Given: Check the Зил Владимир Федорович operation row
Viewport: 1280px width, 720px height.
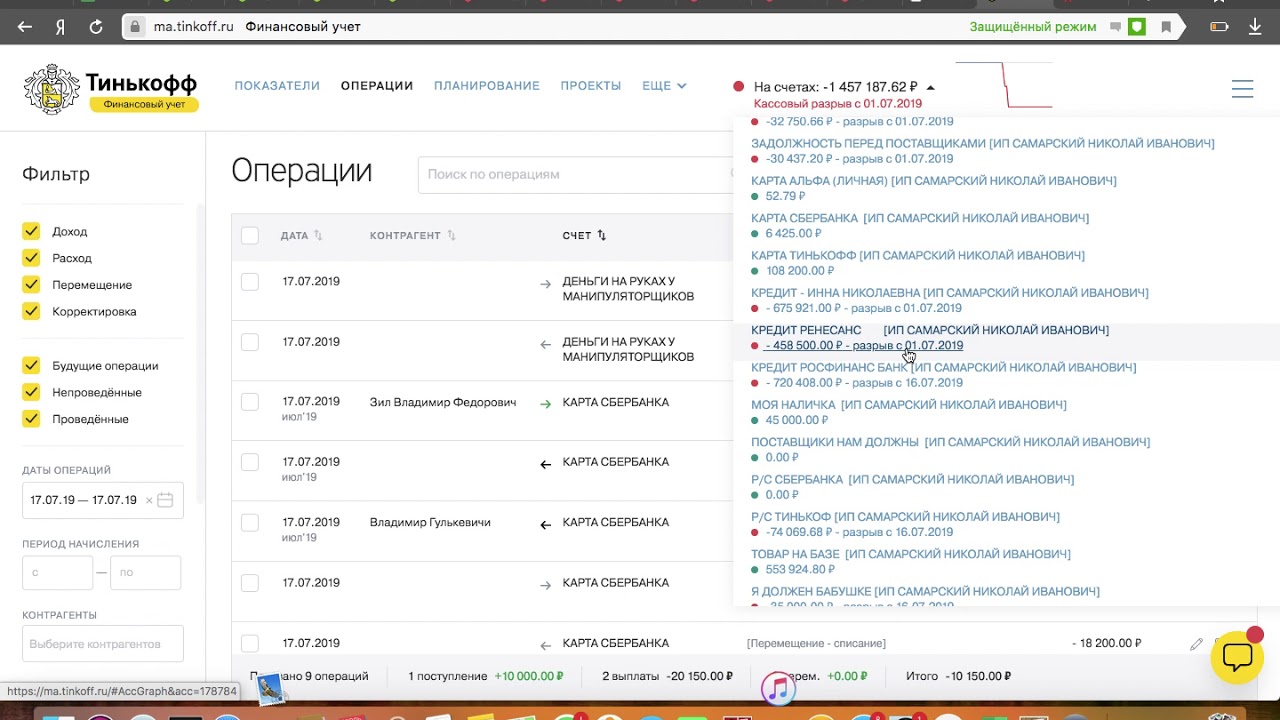Looking at the screenshot, I should click(x=250, y=402).
